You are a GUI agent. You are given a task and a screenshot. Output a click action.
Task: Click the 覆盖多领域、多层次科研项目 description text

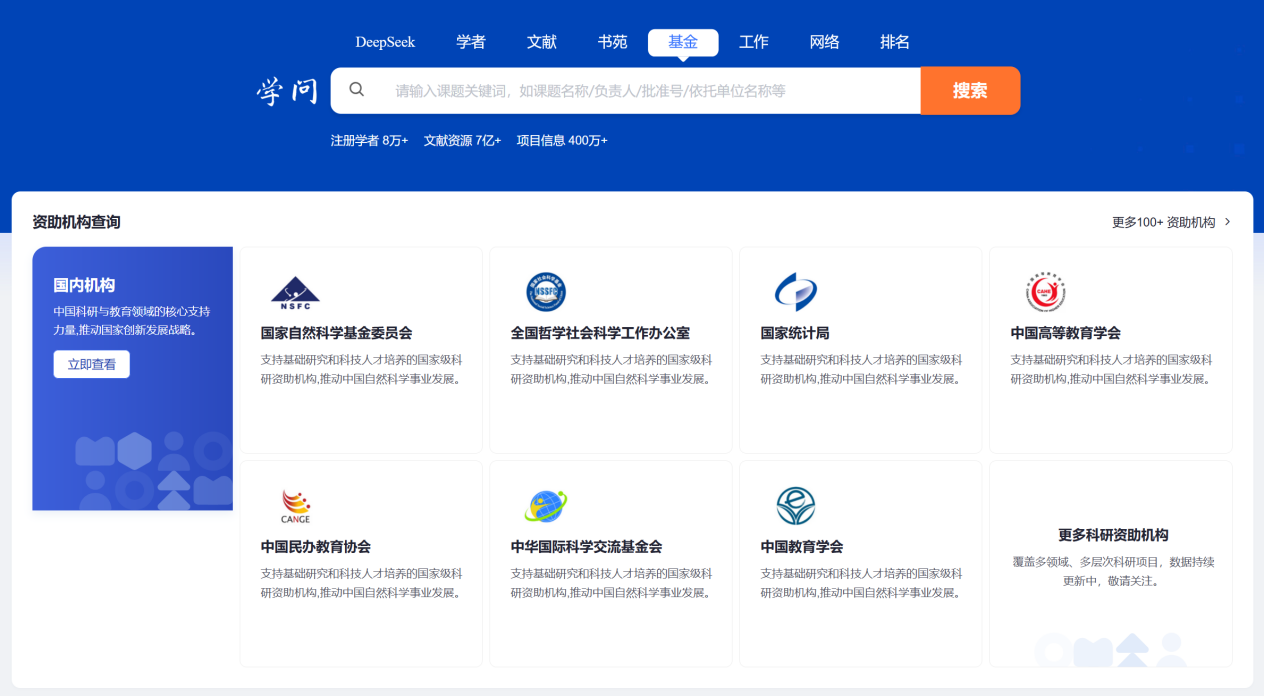1113,571
